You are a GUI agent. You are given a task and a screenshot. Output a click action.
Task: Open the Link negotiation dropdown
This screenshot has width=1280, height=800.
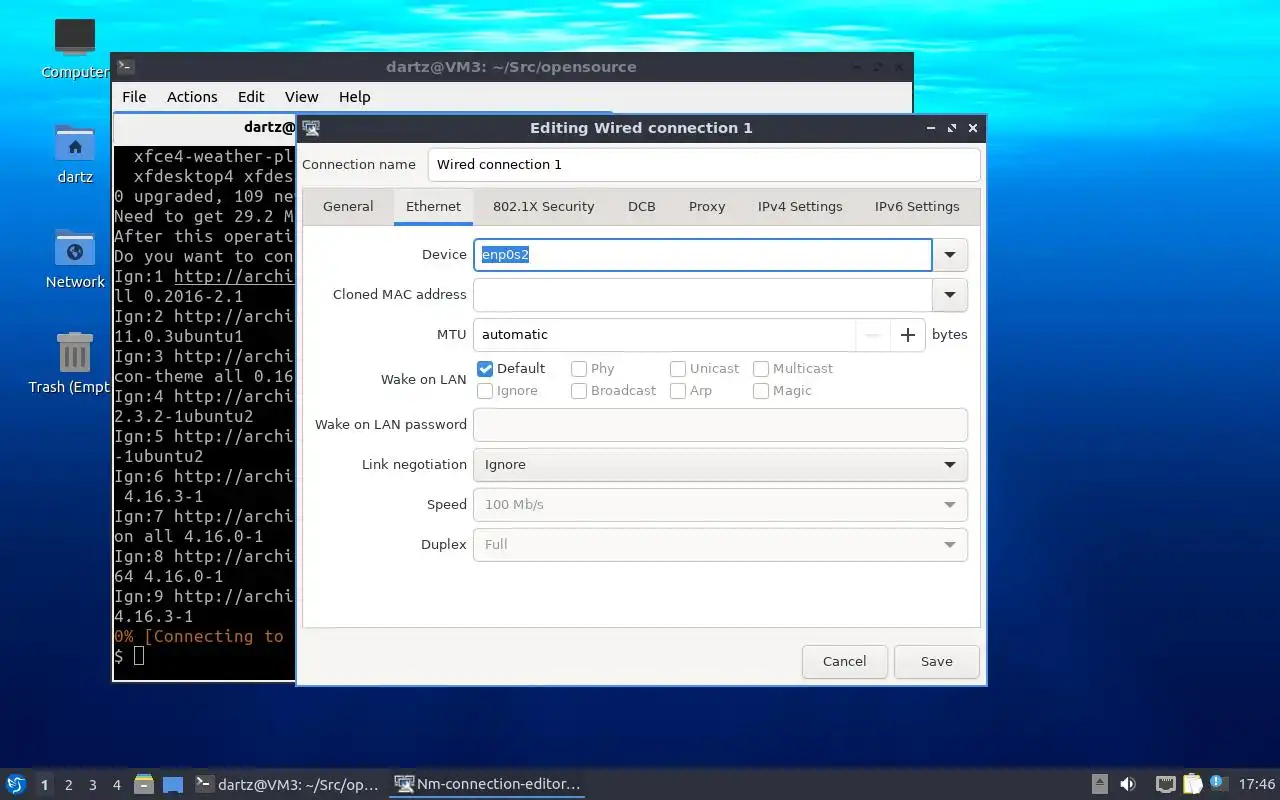pyautogui.click(x=720, y=465)
